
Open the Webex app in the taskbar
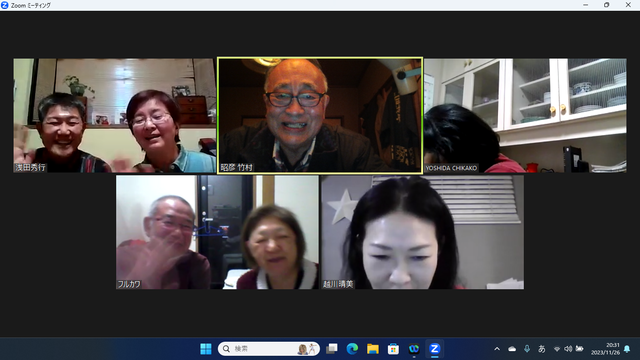(x=414, y=349)
